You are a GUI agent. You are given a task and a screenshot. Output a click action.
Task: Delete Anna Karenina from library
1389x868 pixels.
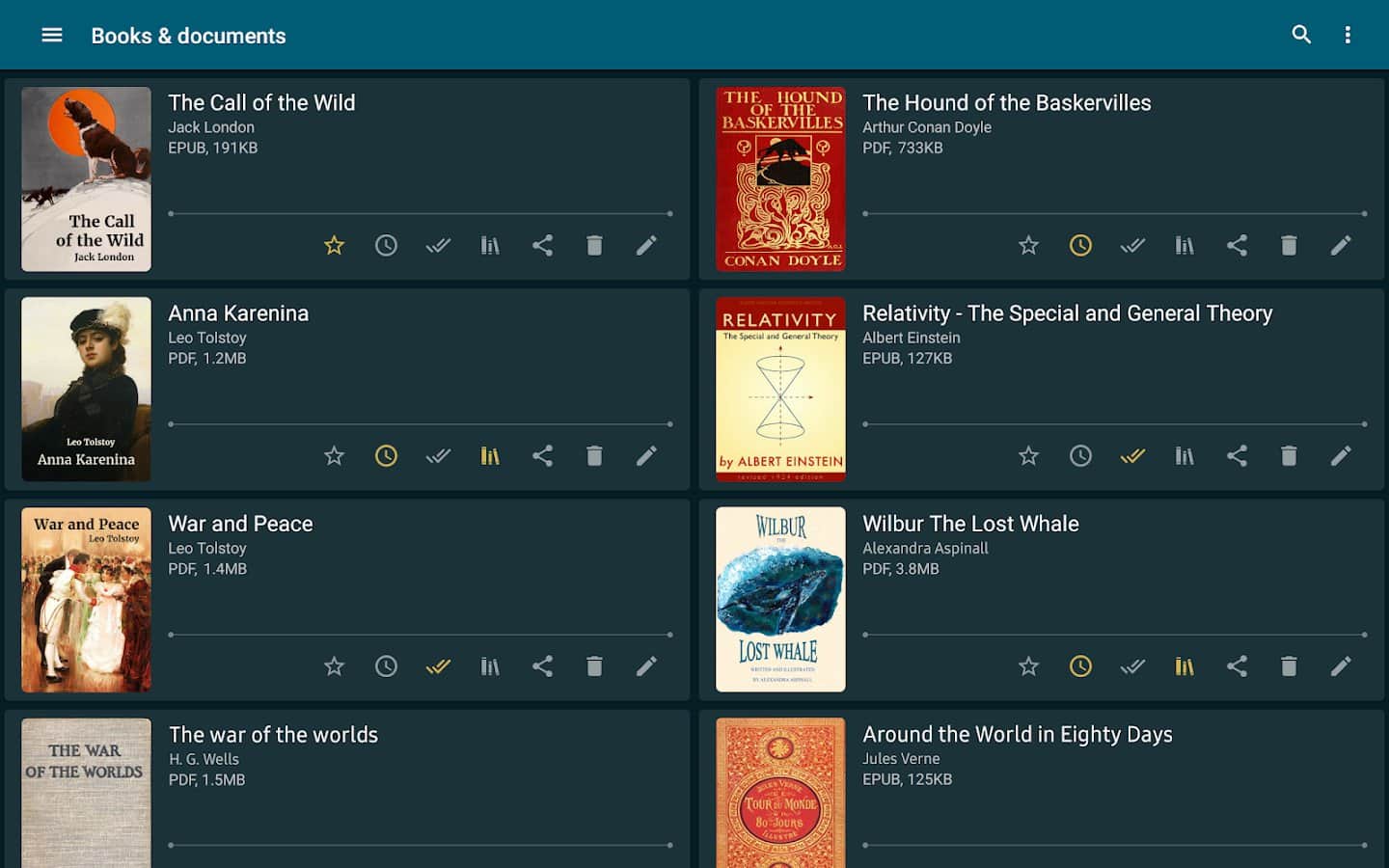(594, 455)
